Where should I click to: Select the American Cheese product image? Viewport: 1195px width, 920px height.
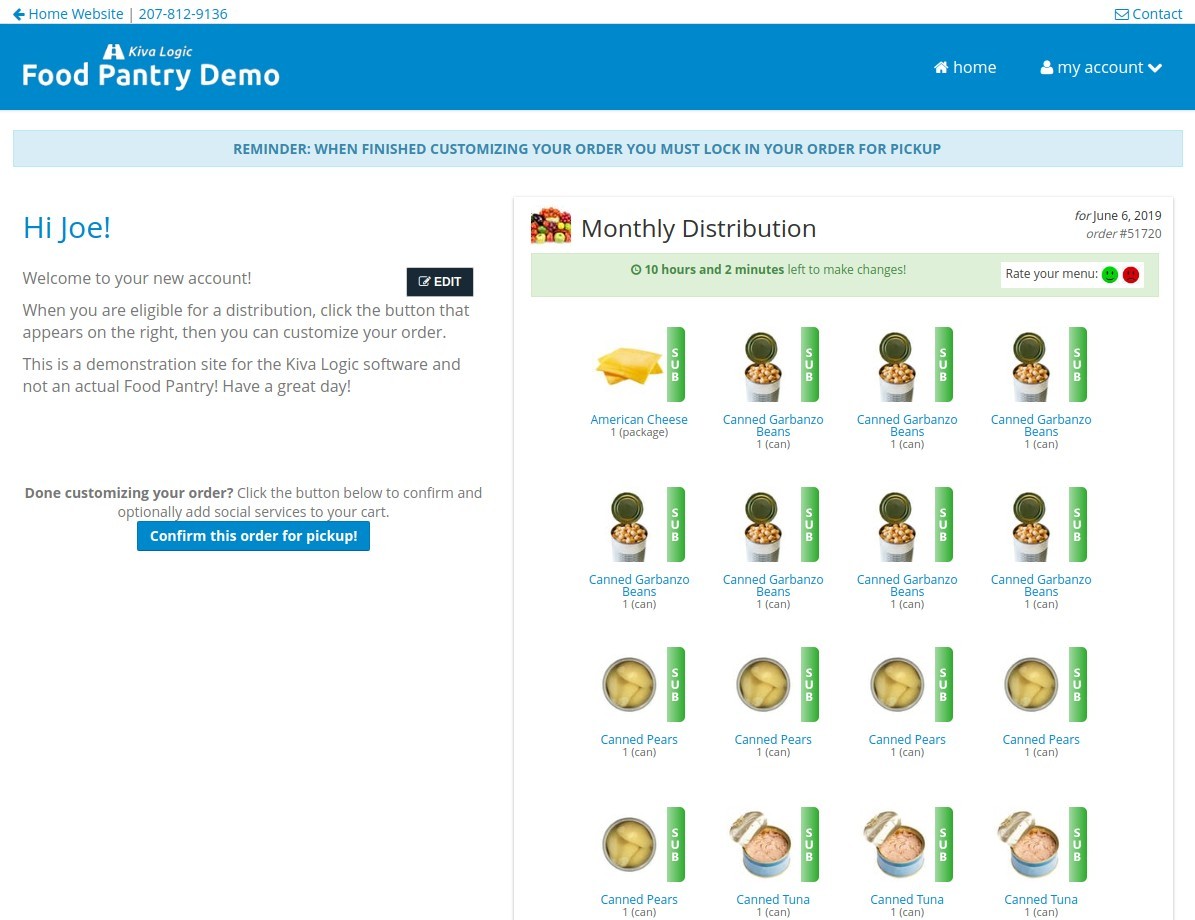coord(630,366)
